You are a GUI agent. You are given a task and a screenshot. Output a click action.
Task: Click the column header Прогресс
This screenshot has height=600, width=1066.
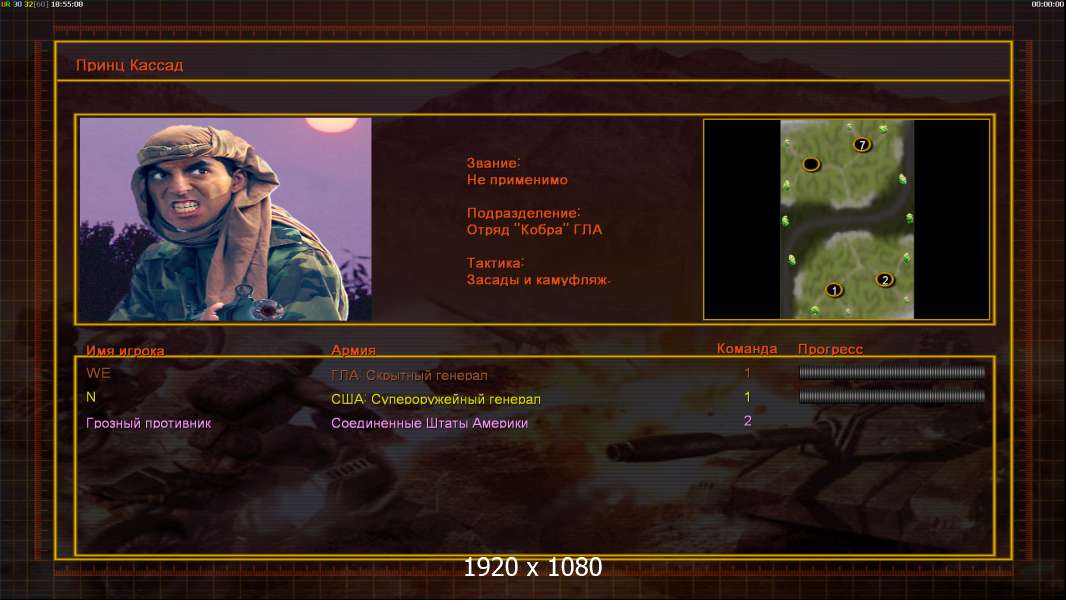coord(830,349)
